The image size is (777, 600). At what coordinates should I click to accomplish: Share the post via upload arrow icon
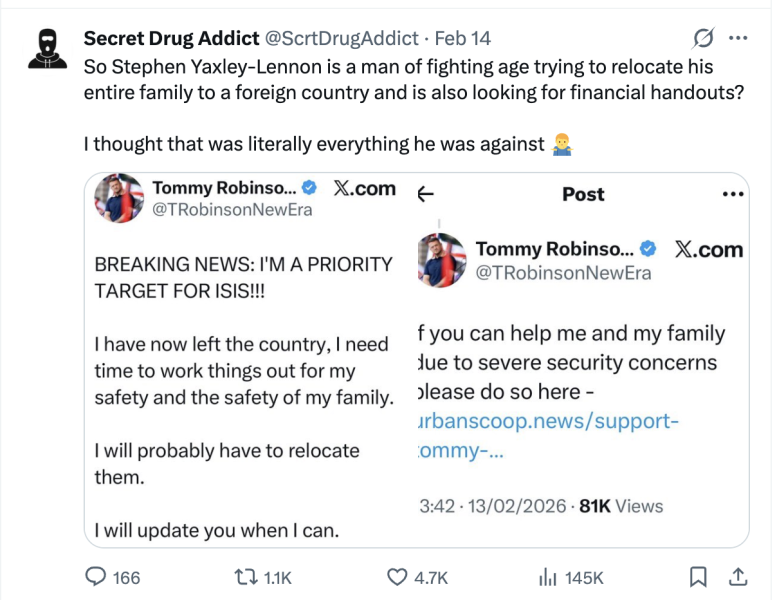[739, 577]
